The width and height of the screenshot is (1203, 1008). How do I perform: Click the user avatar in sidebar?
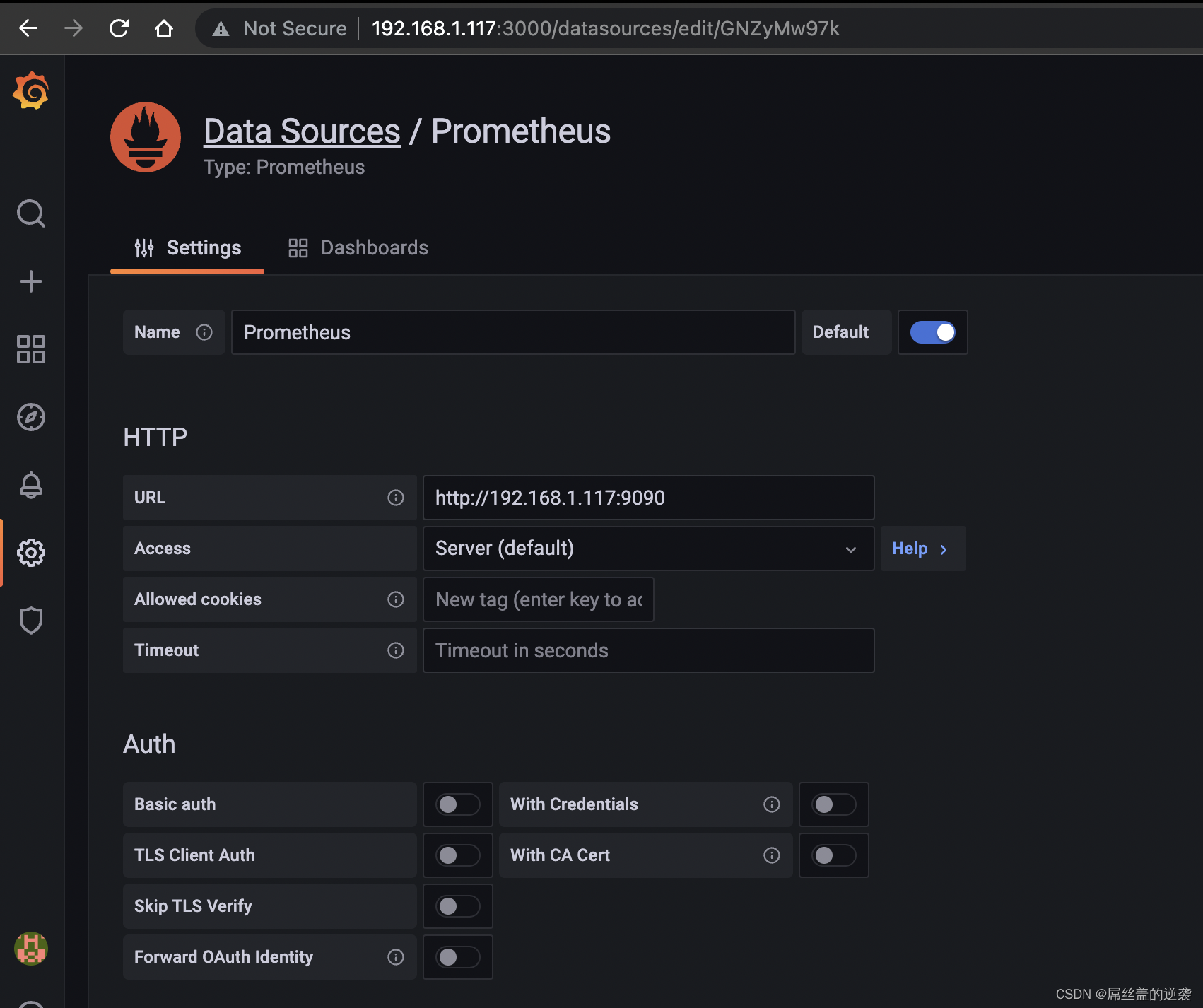tap(31, 949)
